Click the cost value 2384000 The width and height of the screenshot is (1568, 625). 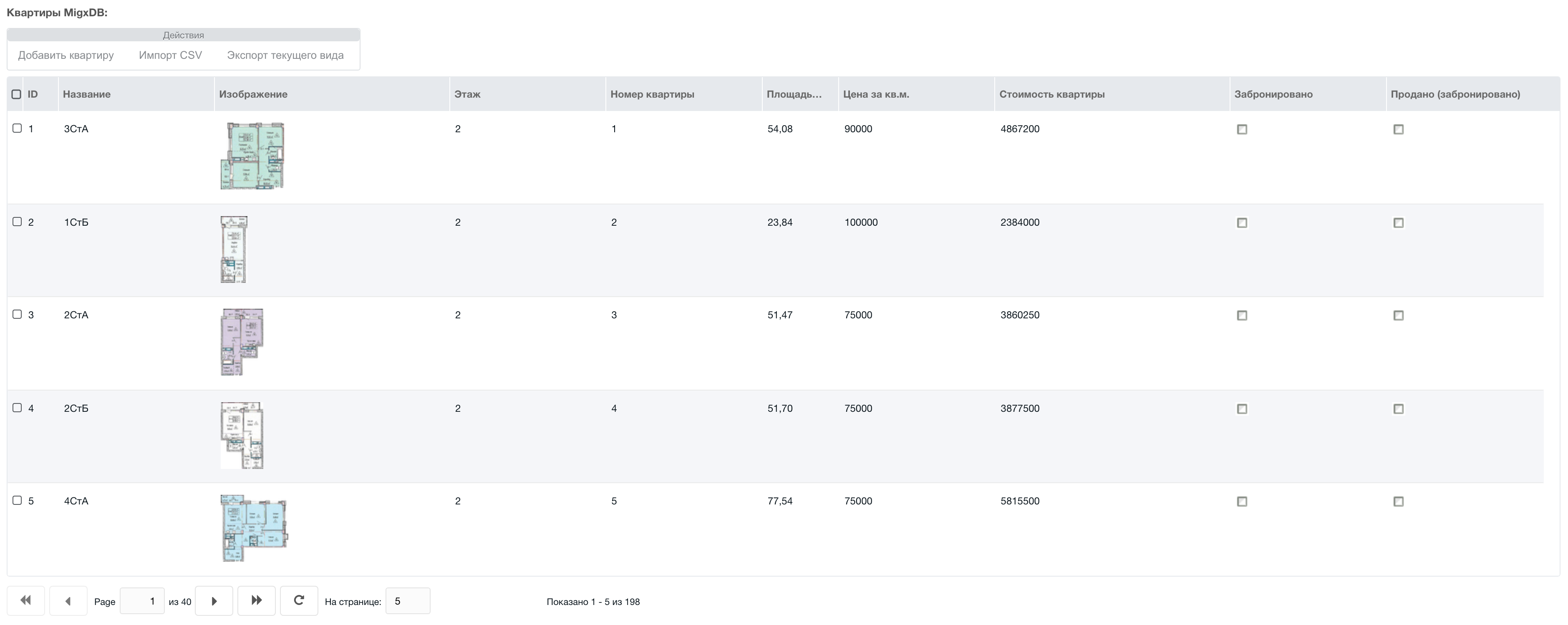(1020, 222)
